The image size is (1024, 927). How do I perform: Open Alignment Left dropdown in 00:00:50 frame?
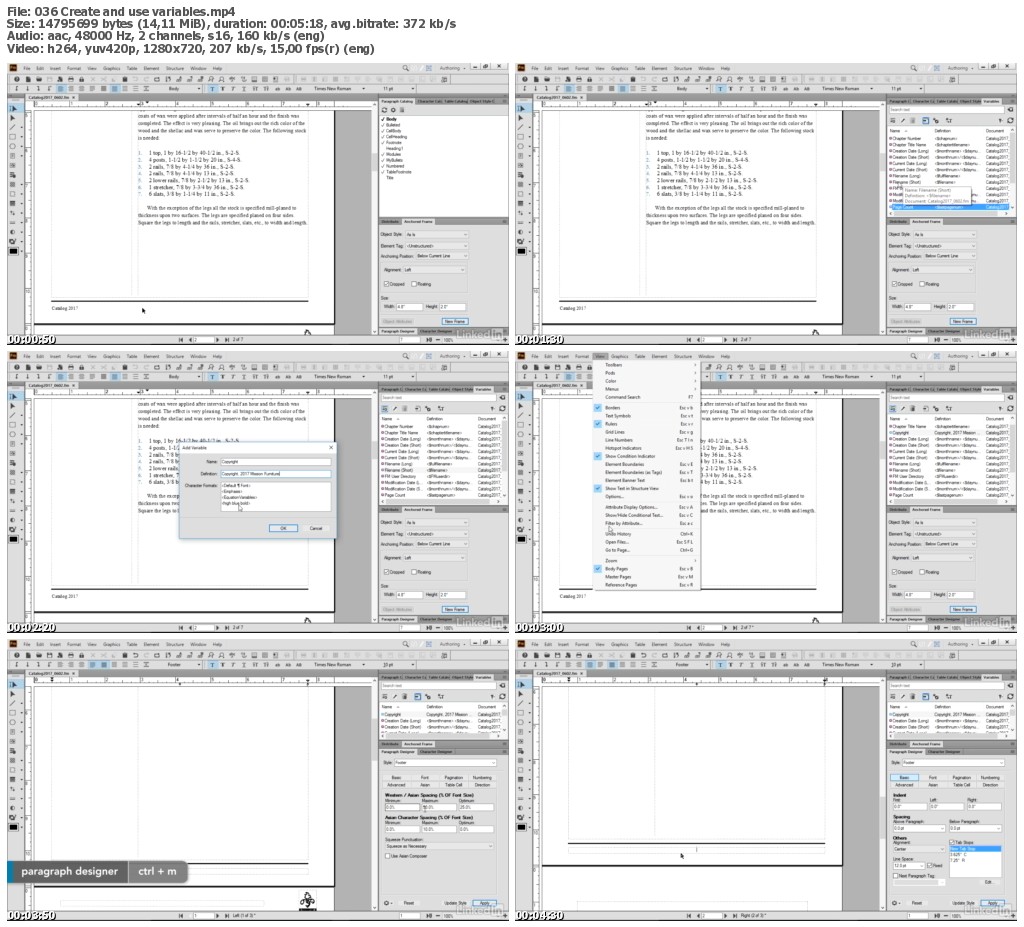tap(434, 270)
